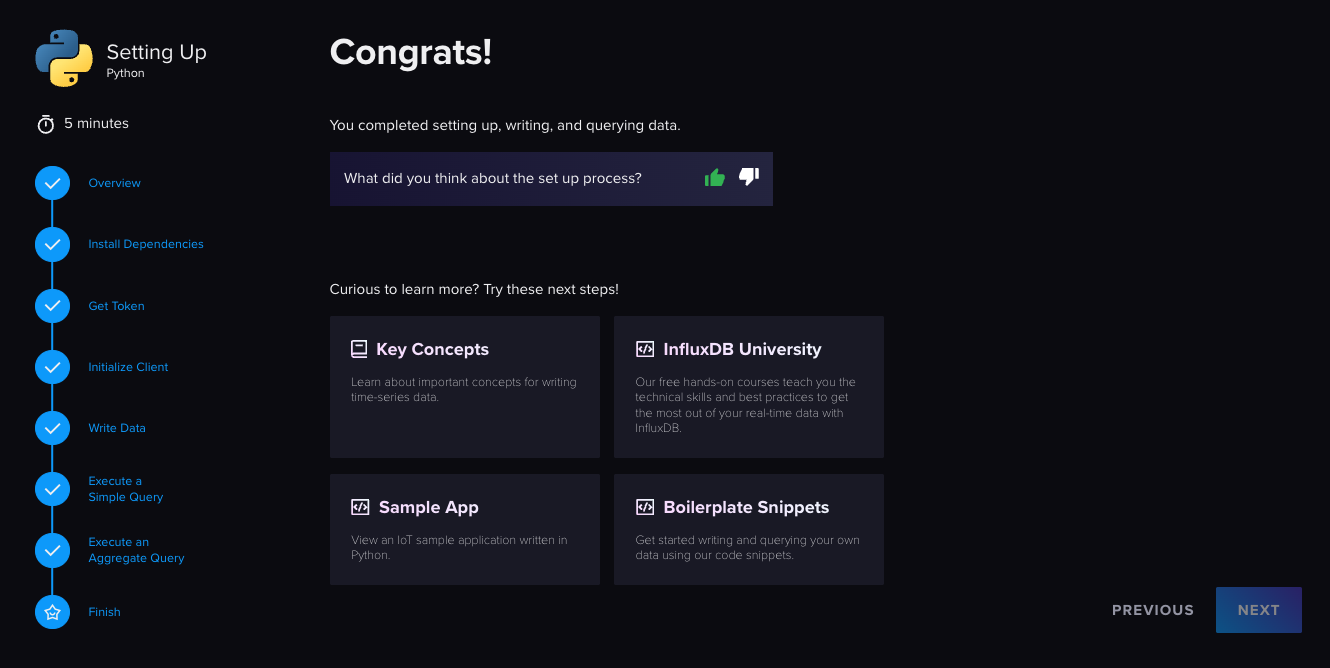Click the Write Data checkmark icon
Image resolution: width=1330 pixels, height=668 pixels.
(52, 428)
